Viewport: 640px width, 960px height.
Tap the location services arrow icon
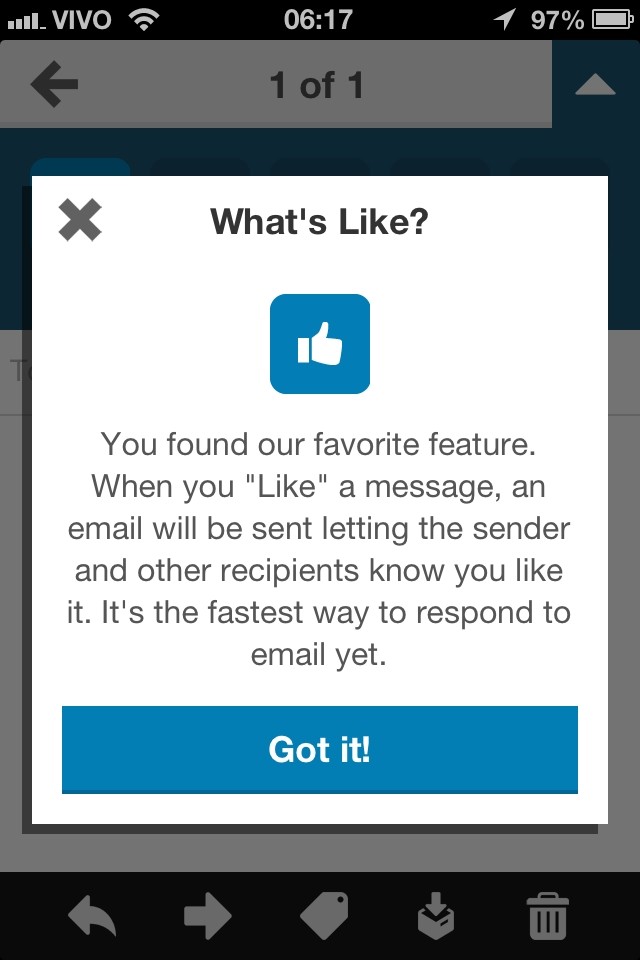coord(505,20)
